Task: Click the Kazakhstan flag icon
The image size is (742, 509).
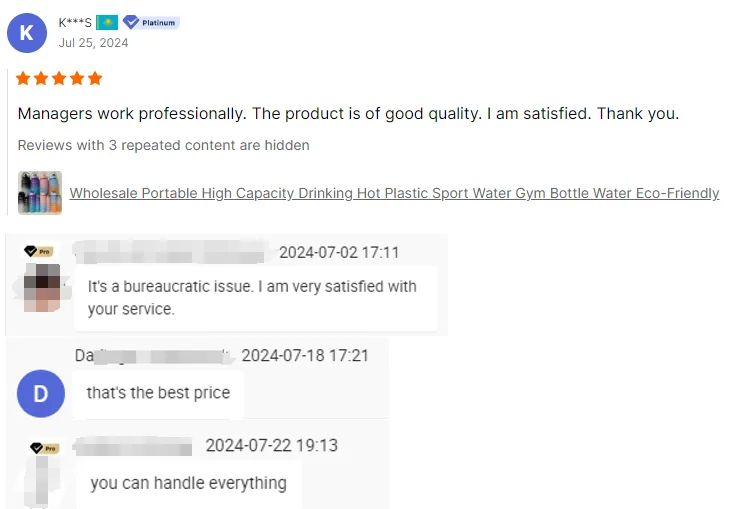Action: [x=107, y=22]
